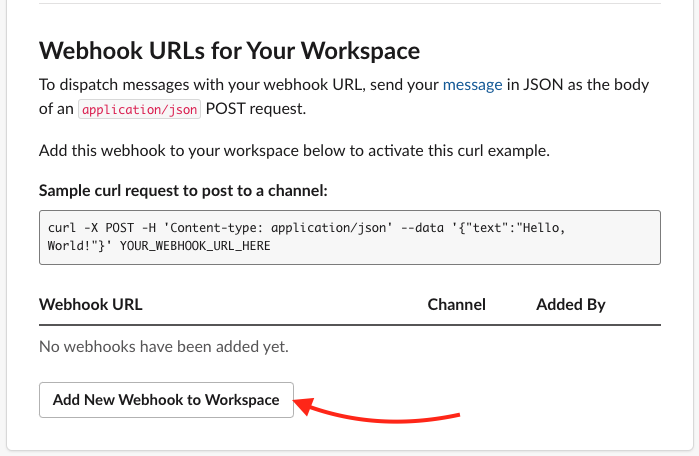Click the Sample curl request to post label

183,191
